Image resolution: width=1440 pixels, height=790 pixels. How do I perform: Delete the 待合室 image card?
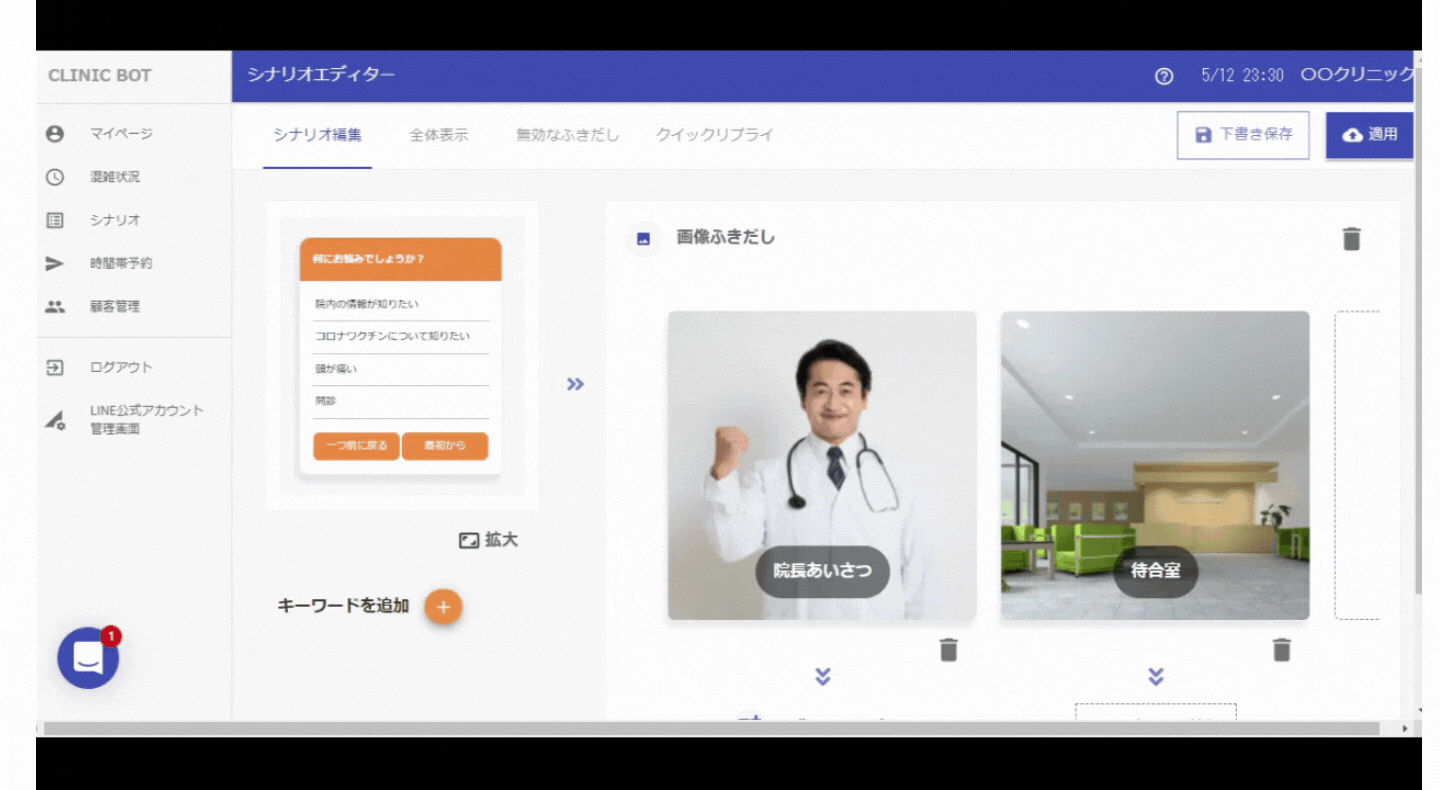(1281, 650)
